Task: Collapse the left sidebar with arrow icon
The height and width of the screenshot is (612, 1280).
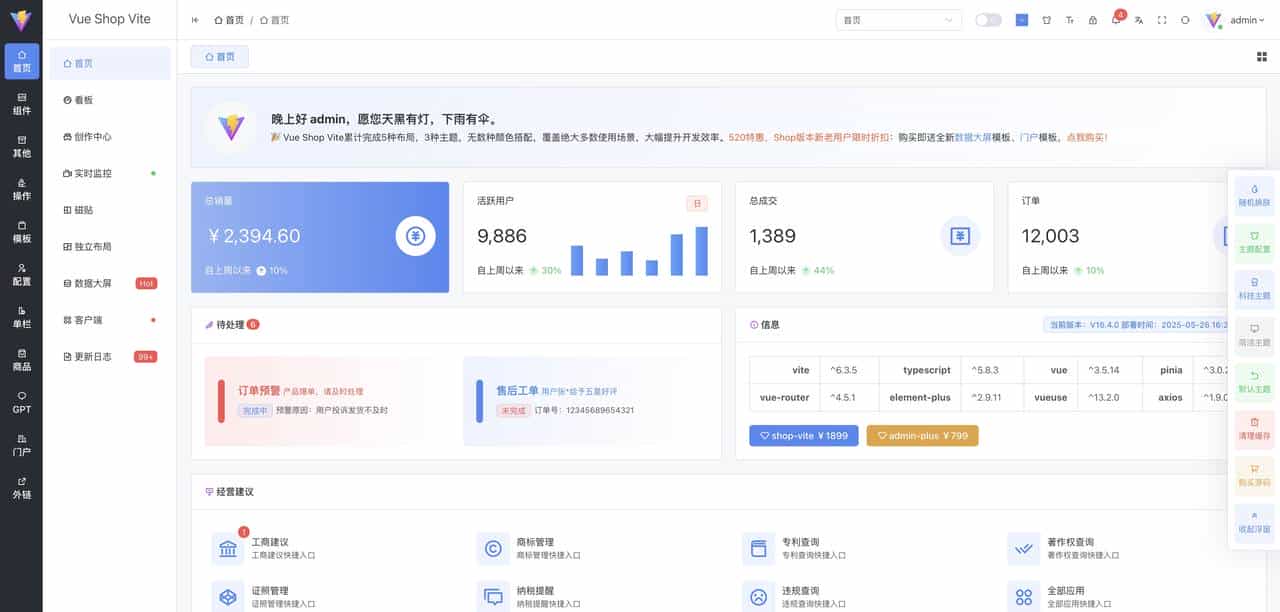Action: pyautogui.click(x=193, y=19)
